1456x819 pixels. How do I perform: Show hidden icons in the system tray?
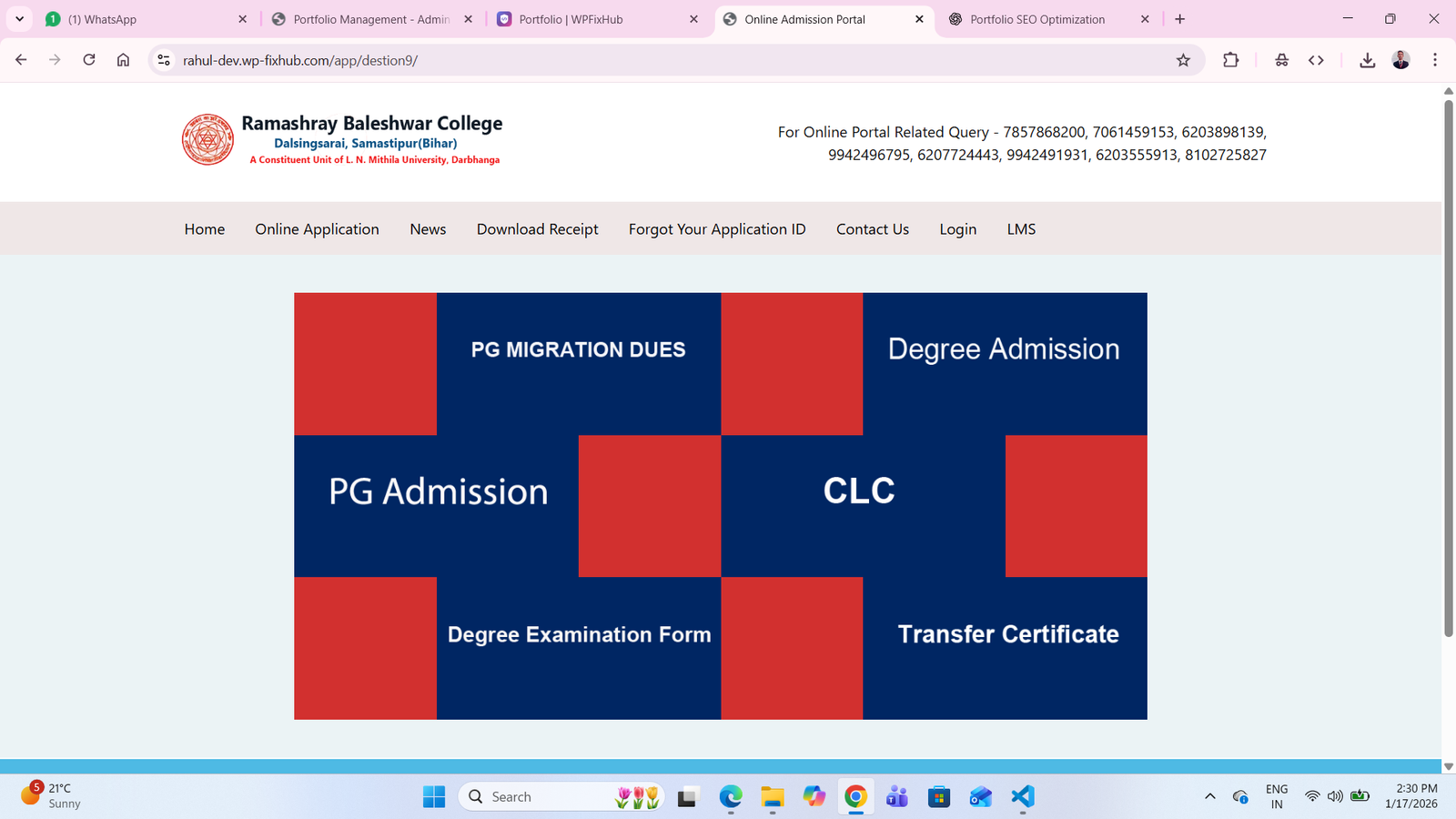tap(1210, 795)
